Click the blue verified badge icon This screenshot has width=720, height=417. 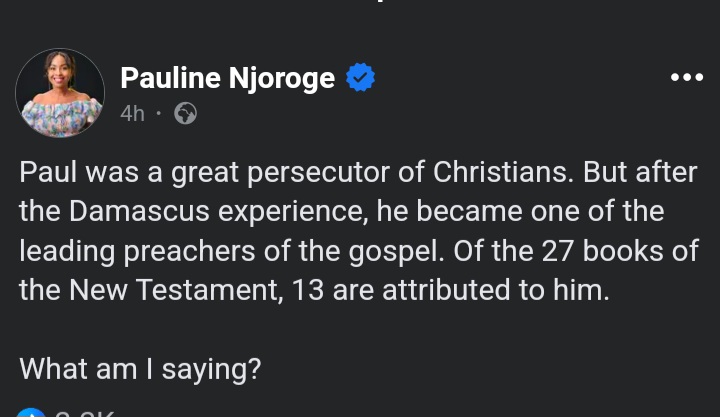tap(360, 78)
